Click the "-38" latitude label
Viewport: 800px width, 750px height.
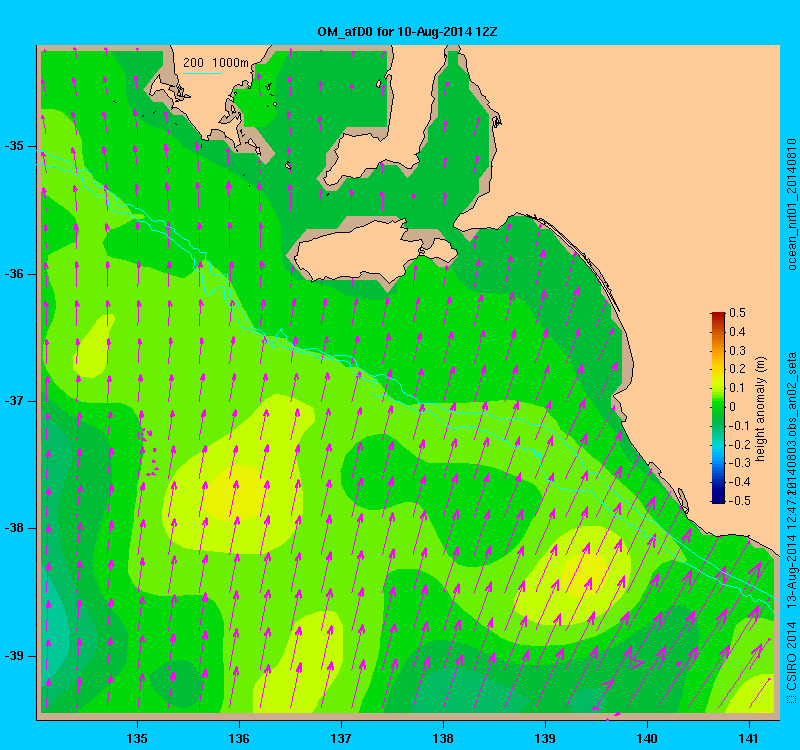tap(14, 528)
